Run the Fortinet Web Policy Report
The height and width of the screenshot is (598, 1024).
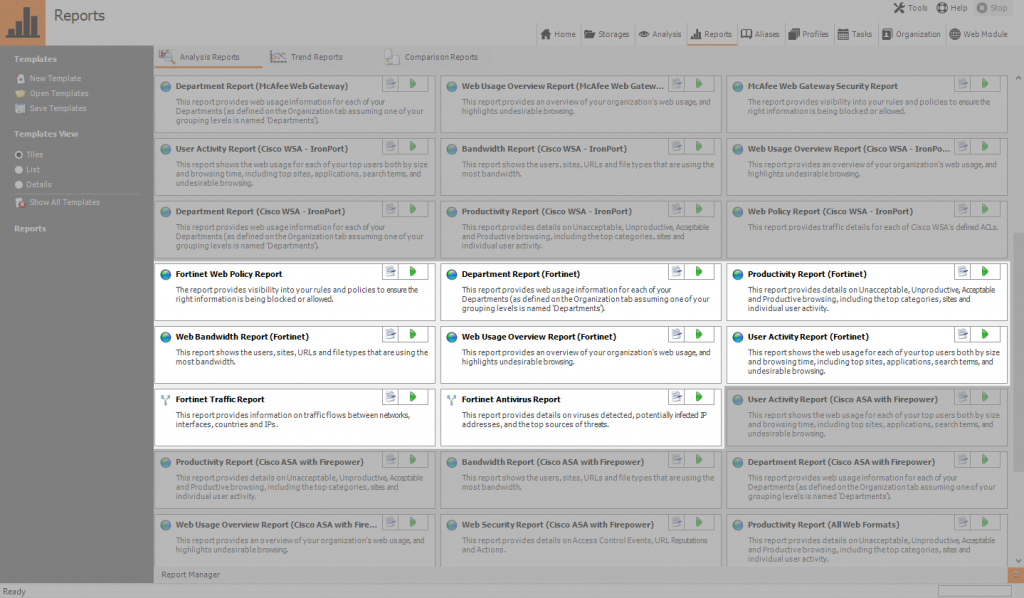(x=413, y=272)
